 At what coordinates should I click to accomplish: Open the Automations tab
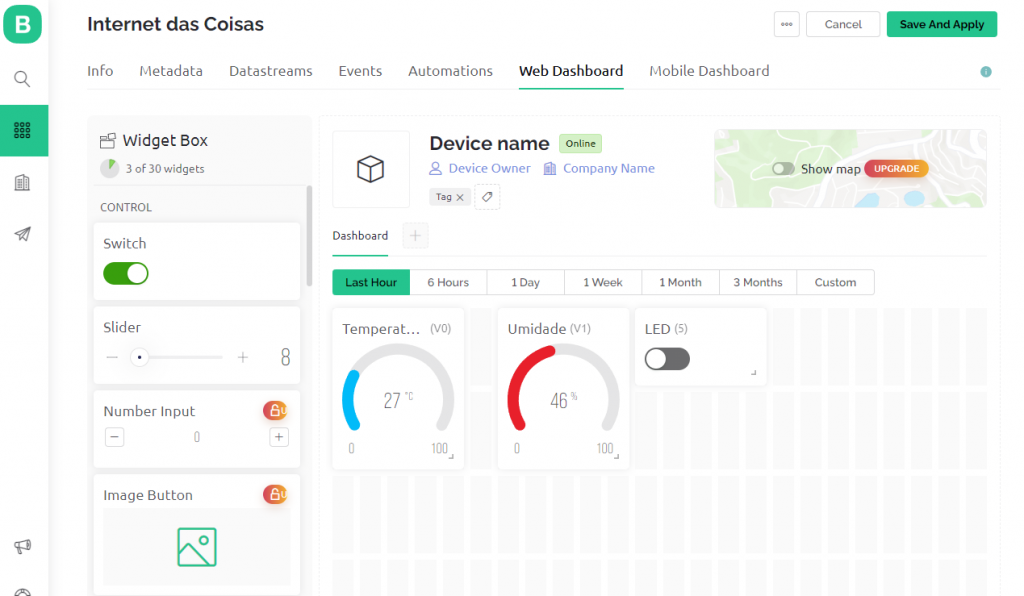point(451,71)
